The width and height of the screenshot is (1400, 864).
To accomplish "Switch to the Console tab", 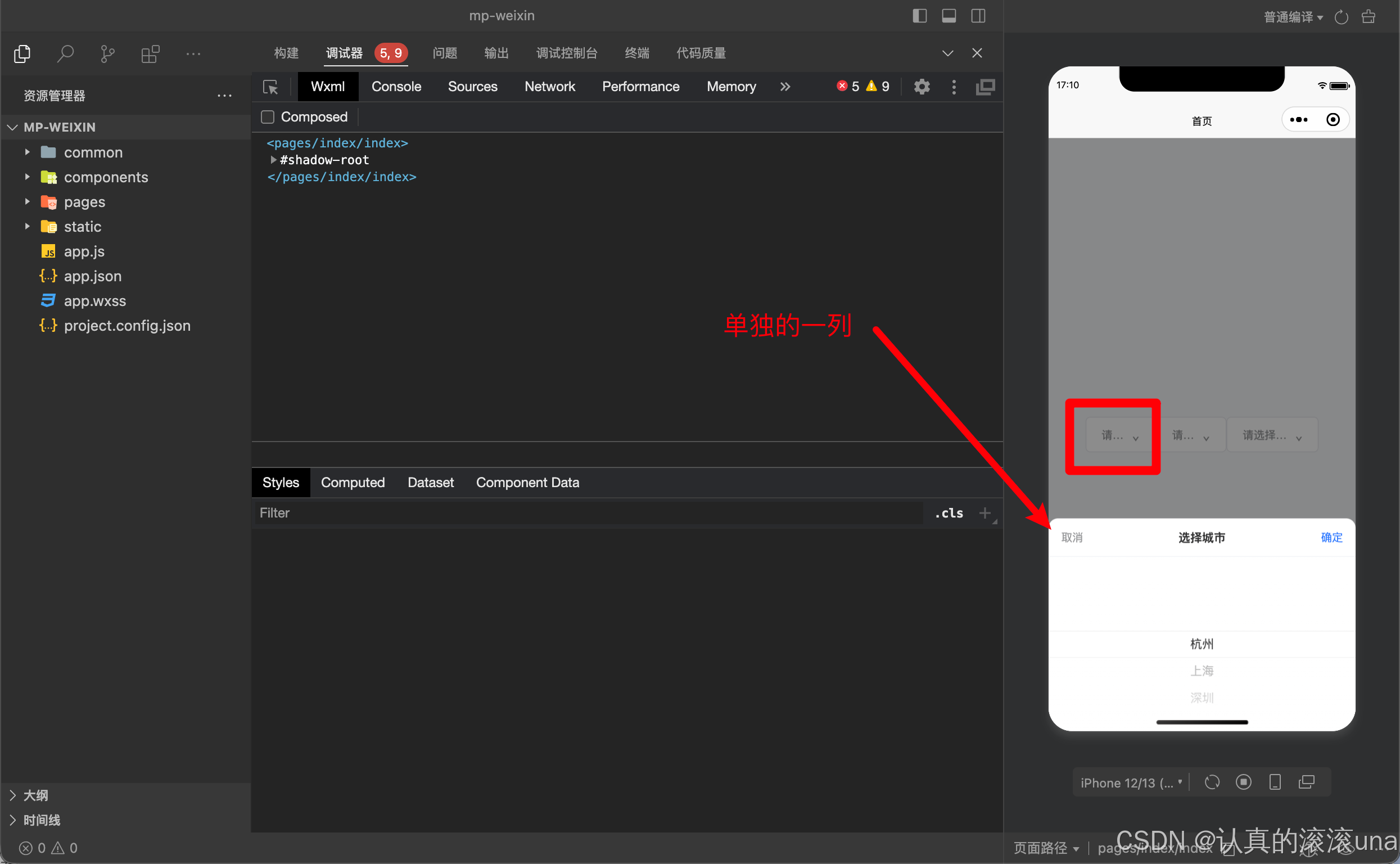I will [396, 87].
